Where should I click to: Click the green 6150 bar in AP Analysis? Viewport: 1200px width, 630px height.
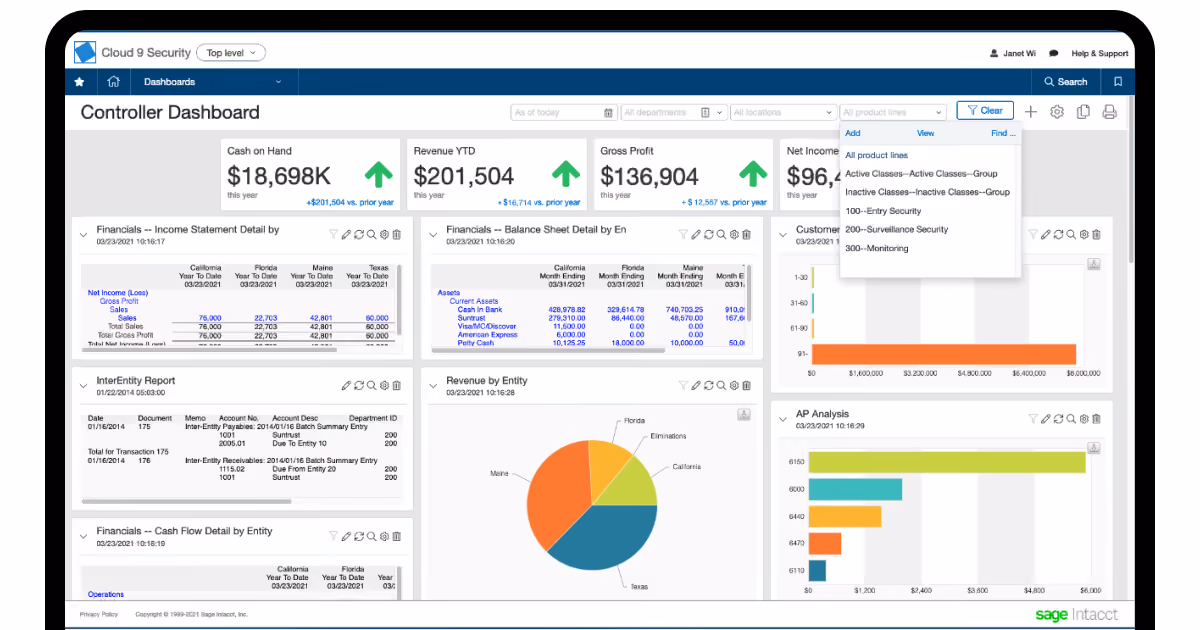(946, 462)
